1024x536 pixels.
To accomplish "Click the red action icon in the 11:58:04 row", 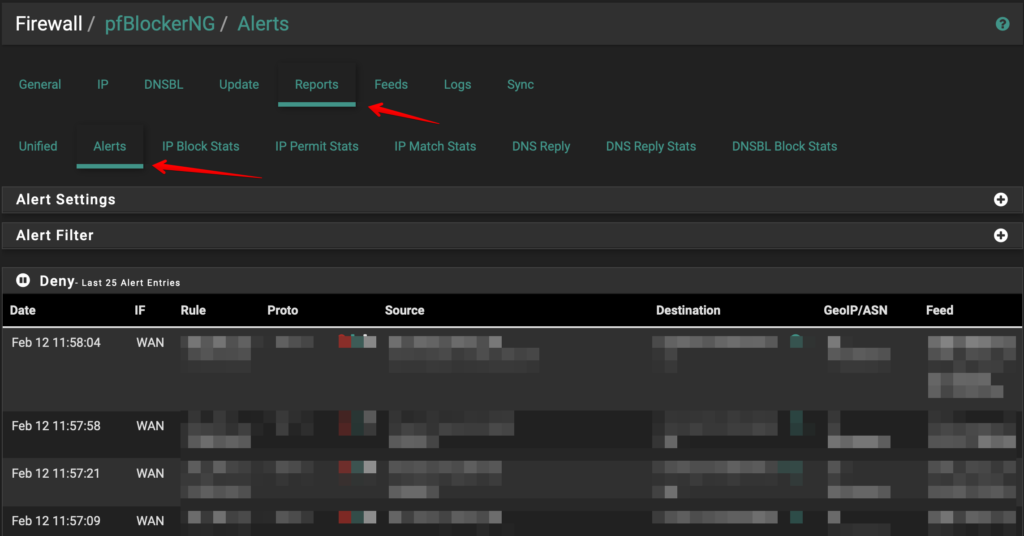I will [345, 341].
